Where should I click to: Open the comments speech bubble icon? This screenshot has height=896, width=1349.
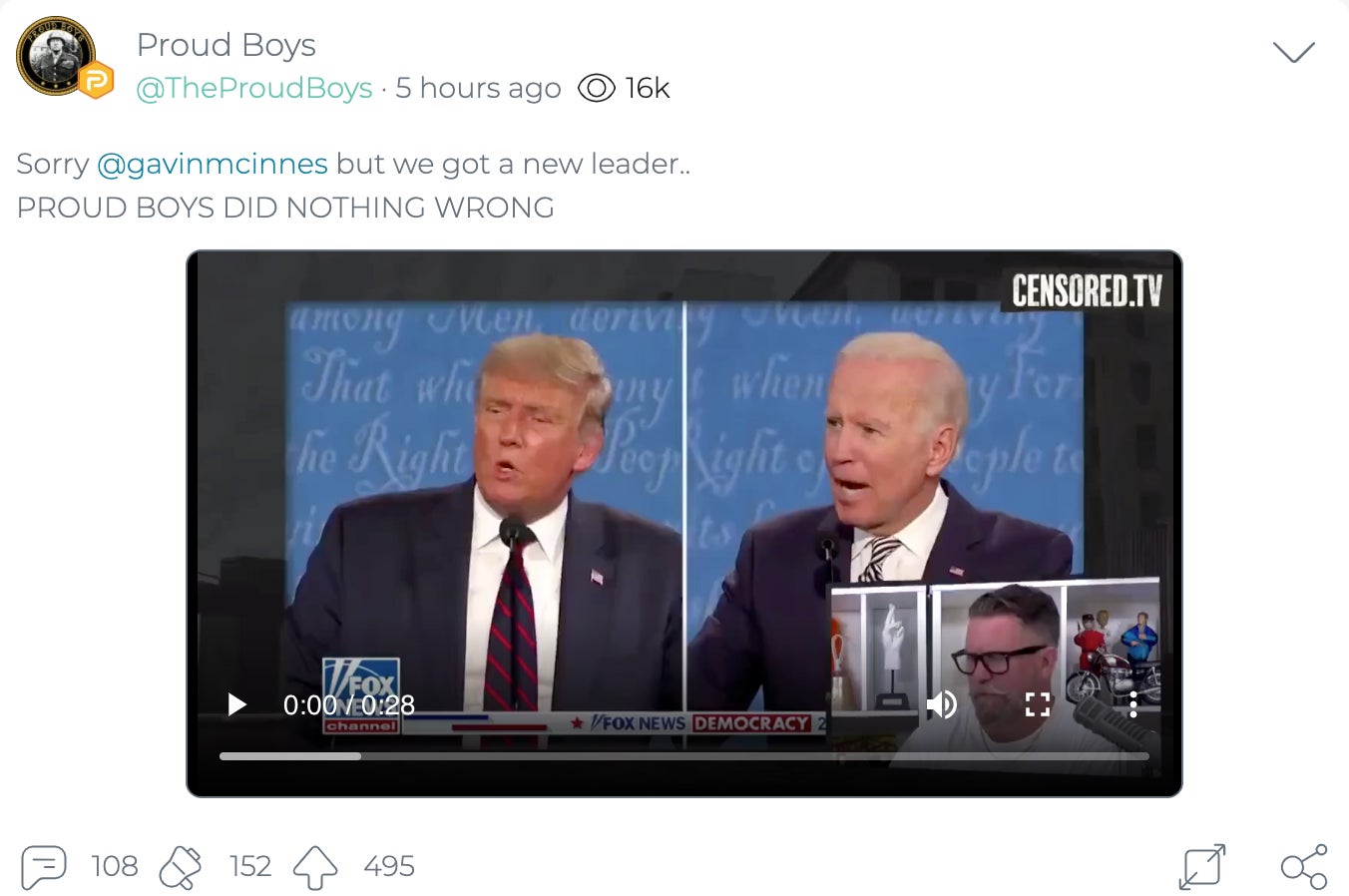pos(44,866)
